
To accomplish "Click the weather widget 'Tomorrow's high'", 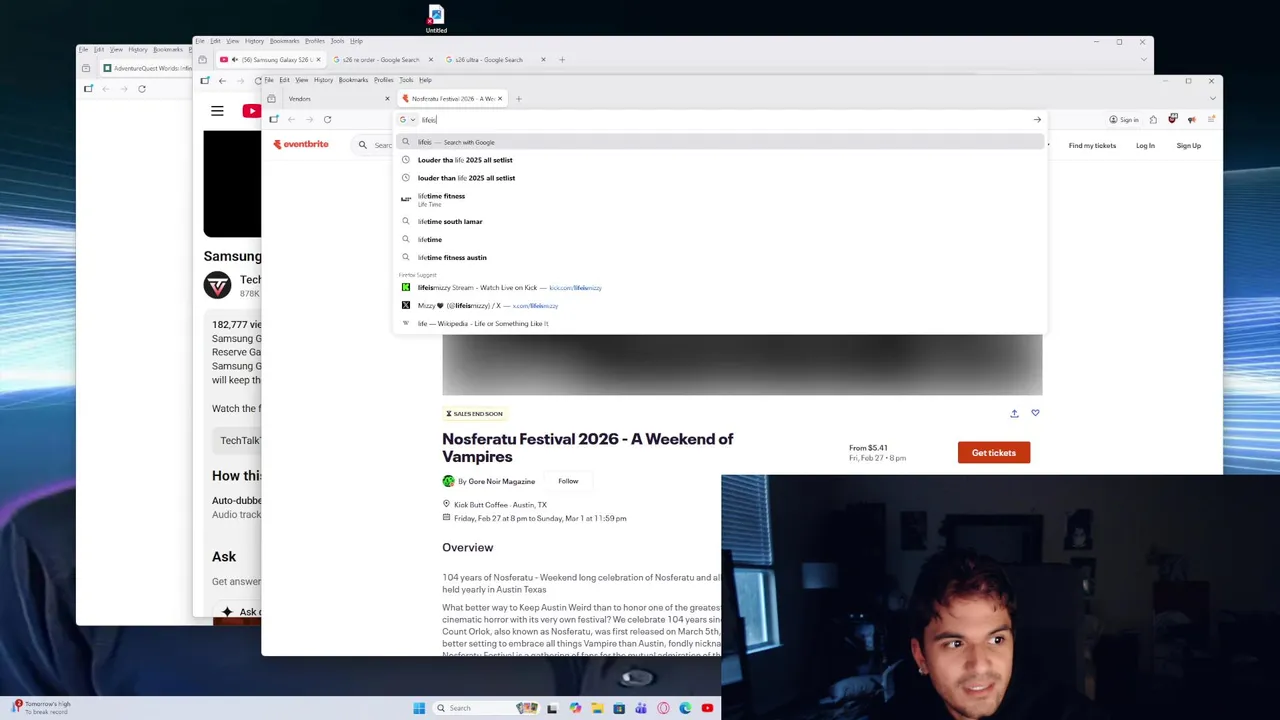I will tap(41, 707).
